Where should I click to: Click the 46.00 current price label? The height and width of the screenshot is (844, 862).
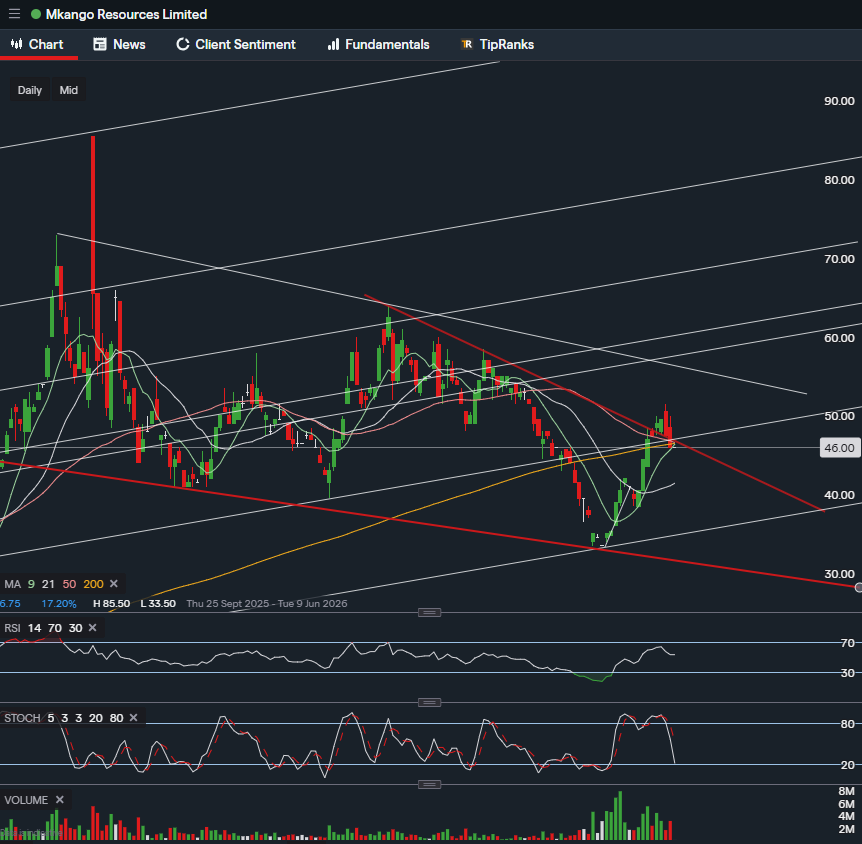click(x=839, y=448)
